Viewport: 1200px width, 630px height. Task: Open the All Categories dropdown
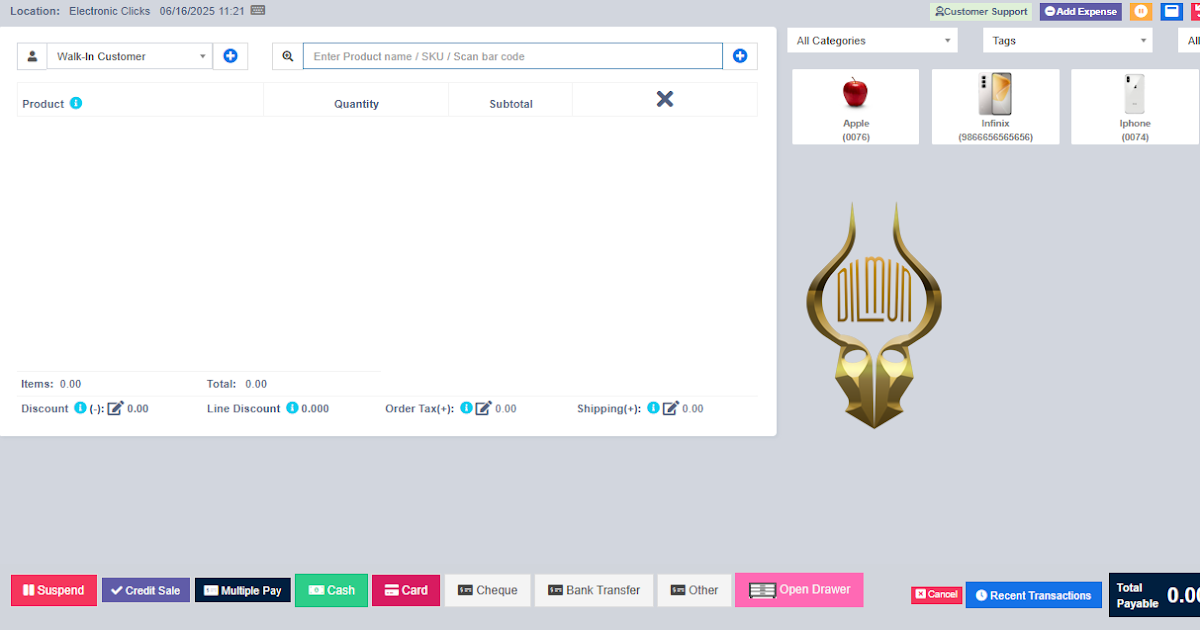(x=872, y=40)
